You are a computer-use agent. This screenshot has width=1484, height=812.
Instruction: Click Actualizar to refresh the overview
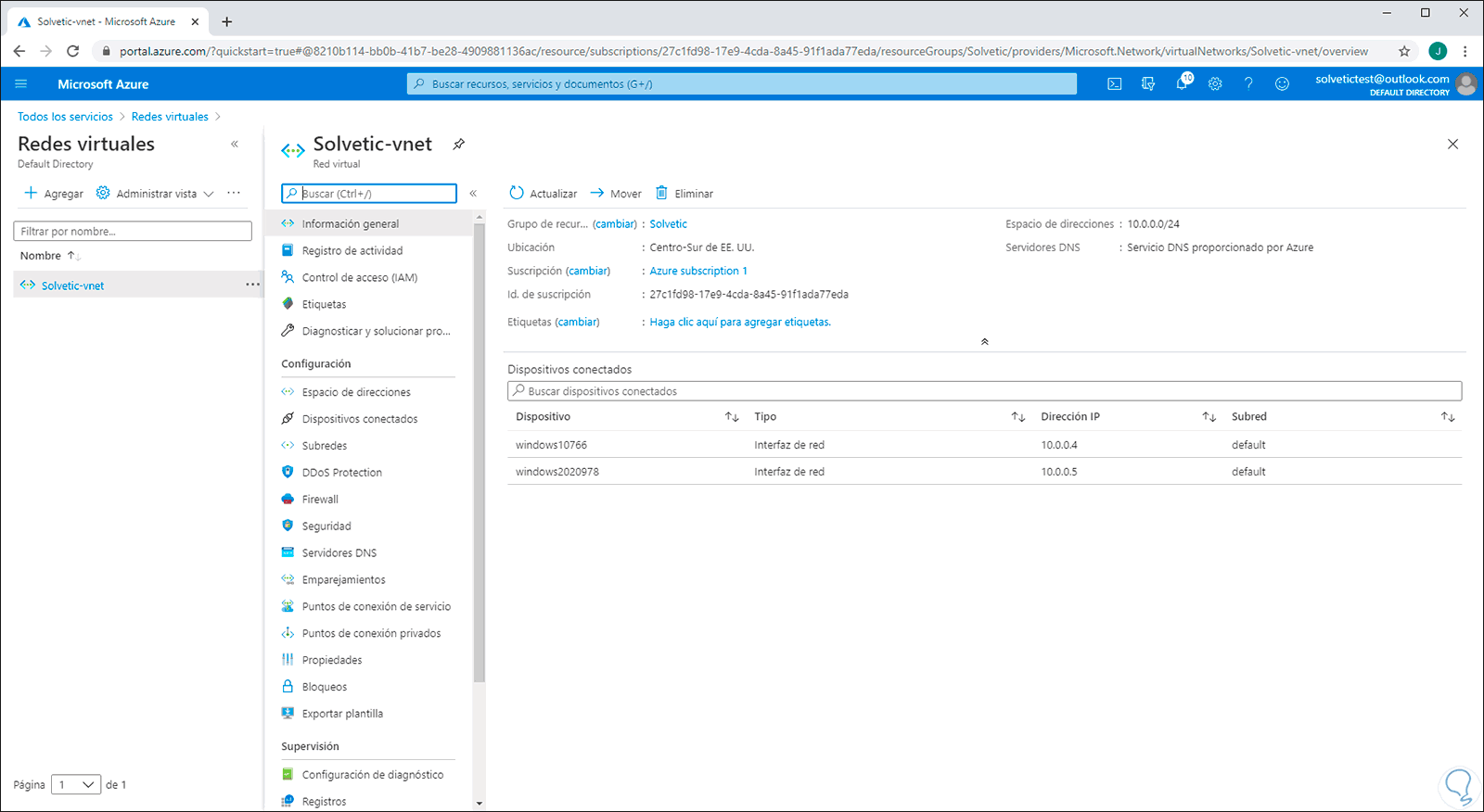544,194
